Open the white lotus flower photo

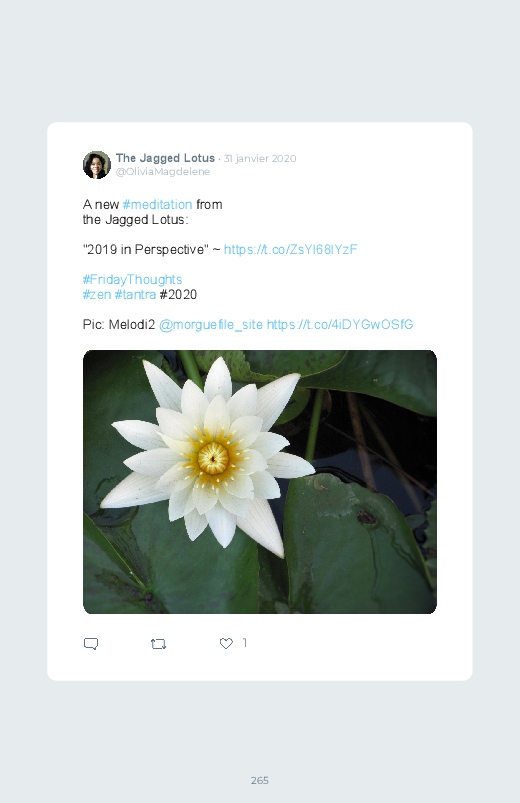click(260, 482)
